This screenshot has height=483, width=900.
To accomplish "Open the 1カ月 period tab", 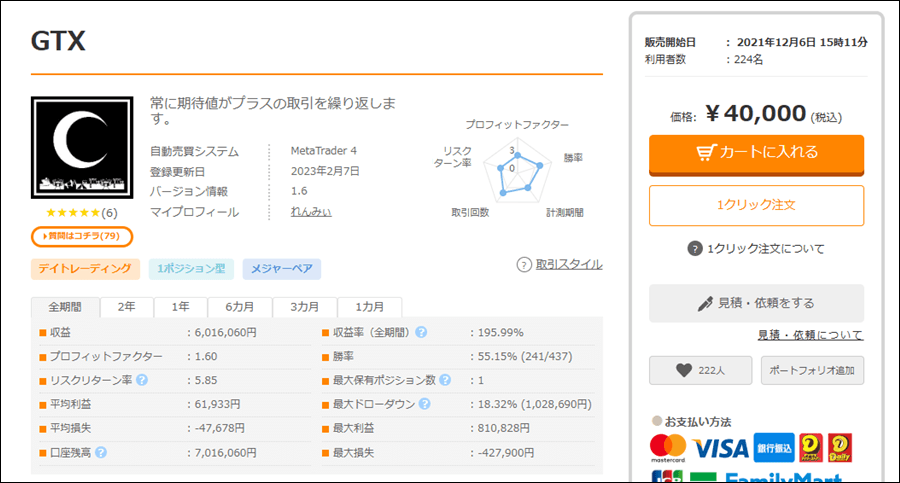I will tap(370, 307).
